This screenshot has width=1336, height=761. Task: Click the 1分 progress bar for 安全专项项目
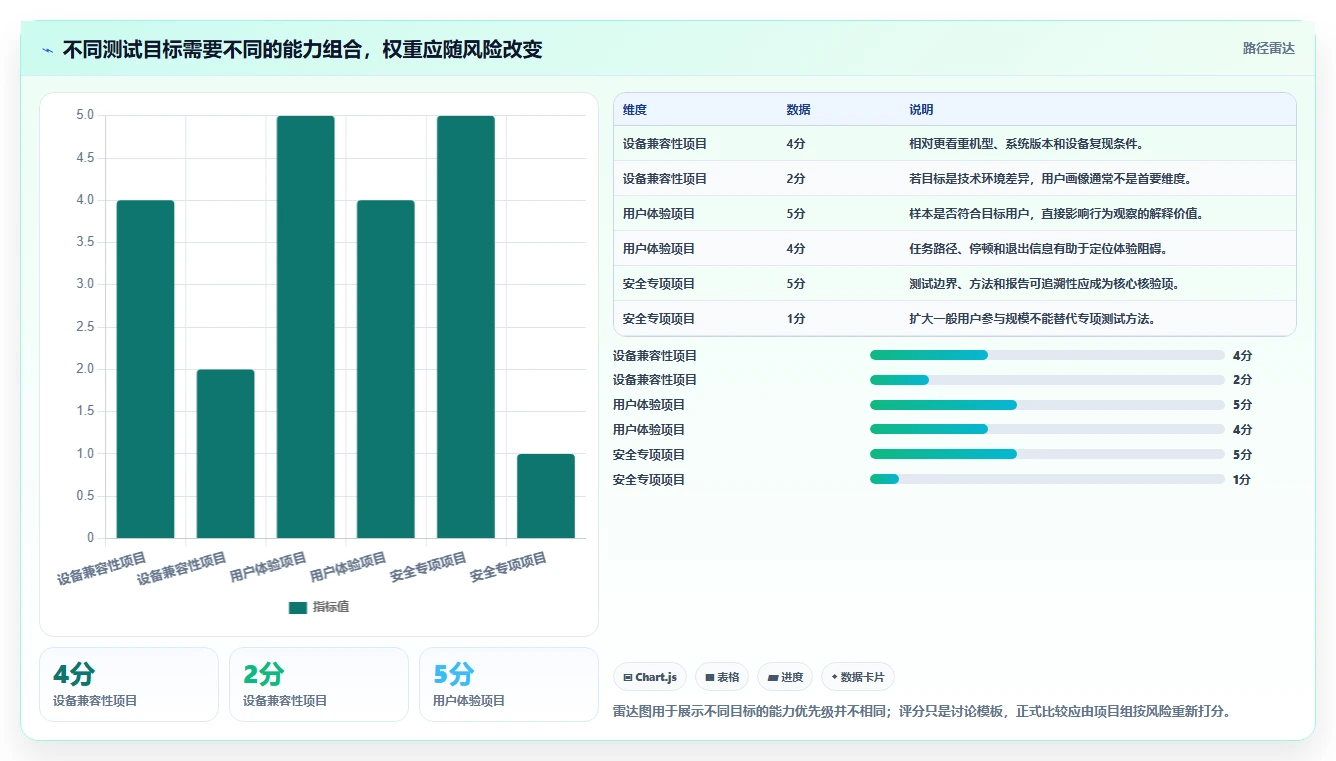[x=1047, y=479]
